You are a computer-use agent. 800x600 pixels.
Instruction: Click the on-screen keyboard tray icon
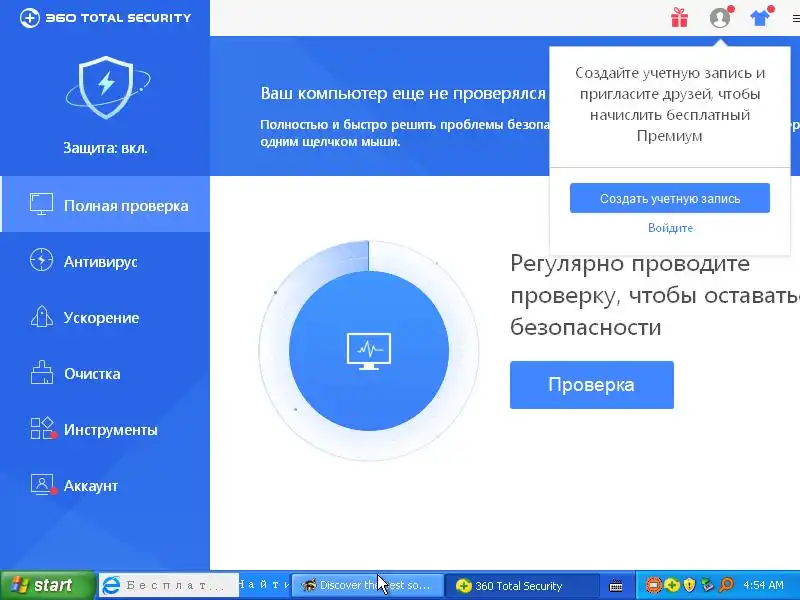coord(616,586)
